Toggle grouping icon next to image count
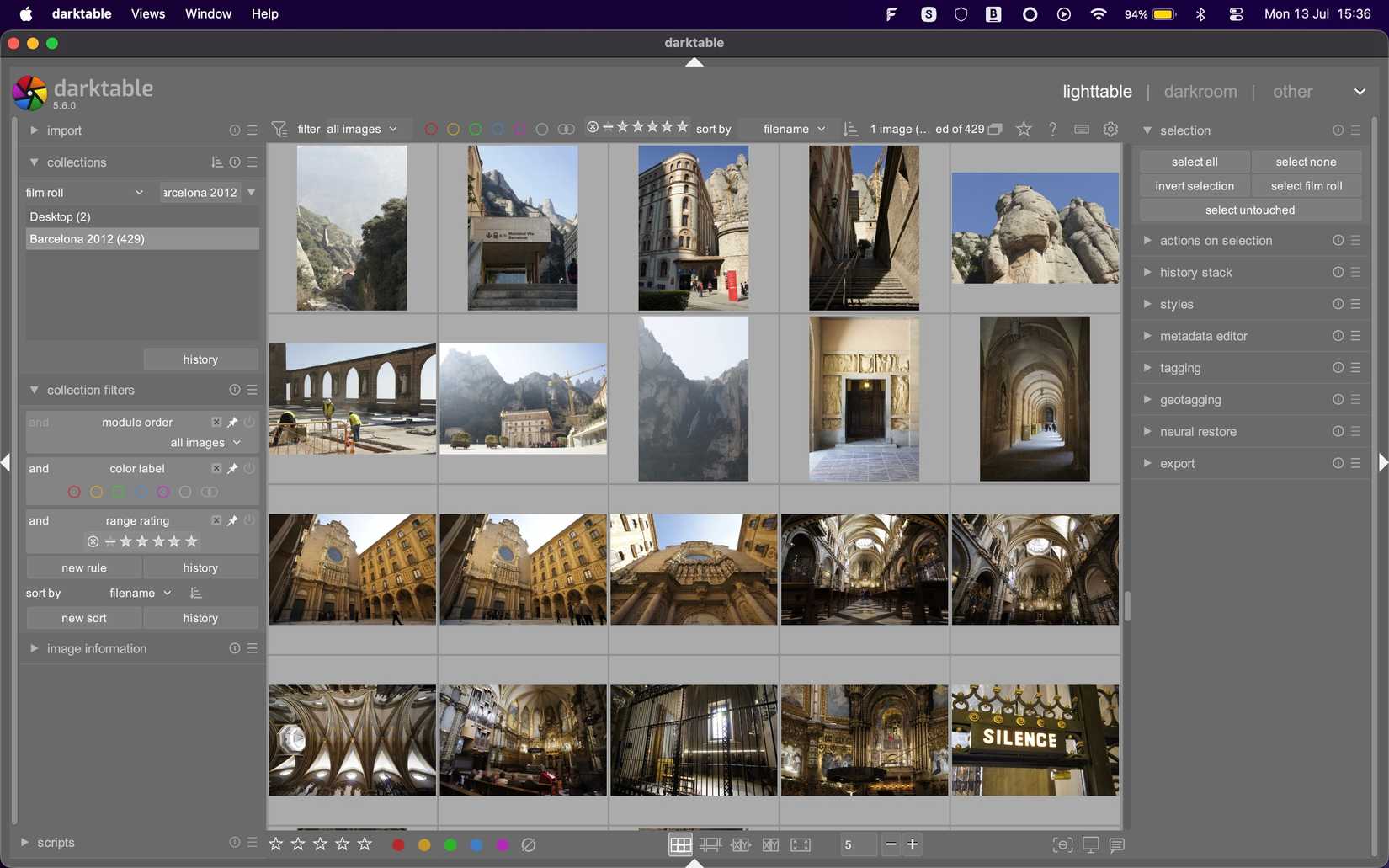This screenshot has height=868, width=1389. (x=995, y=129)
